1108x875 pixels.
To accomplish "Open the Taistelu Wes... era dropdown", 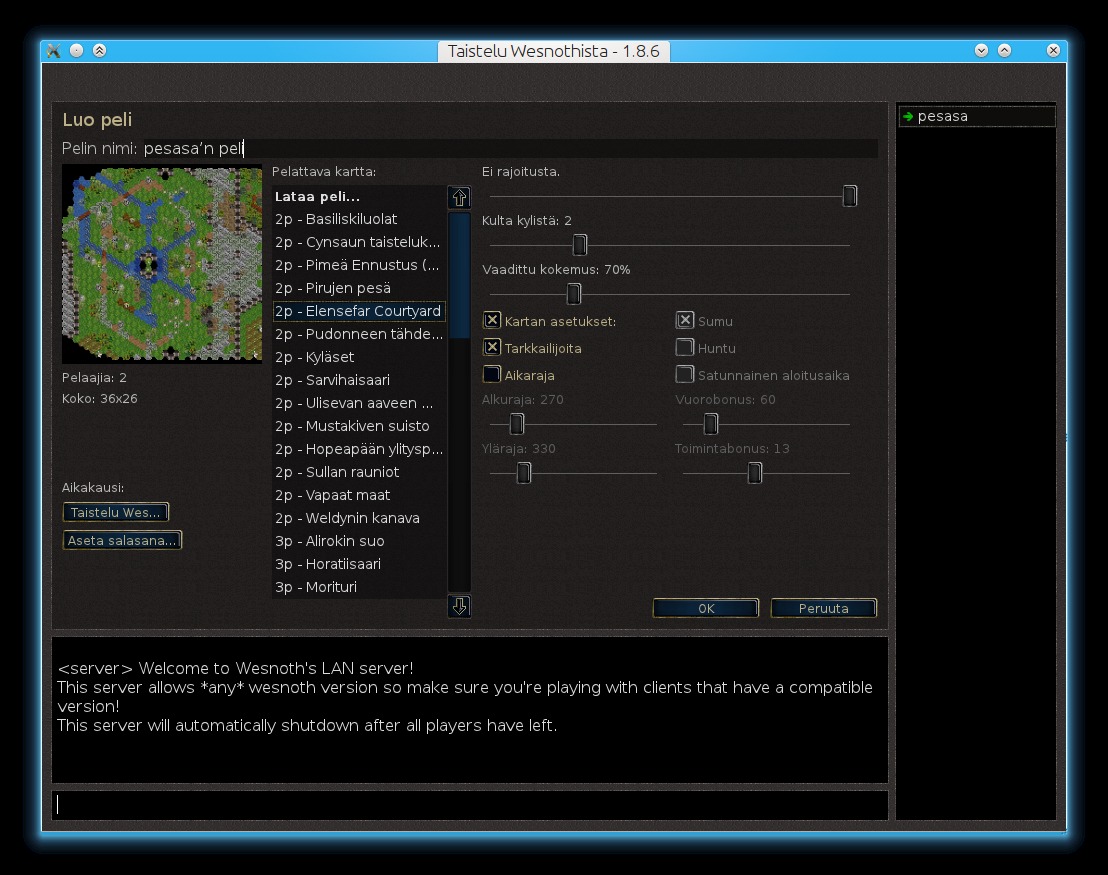I will 116,512.
